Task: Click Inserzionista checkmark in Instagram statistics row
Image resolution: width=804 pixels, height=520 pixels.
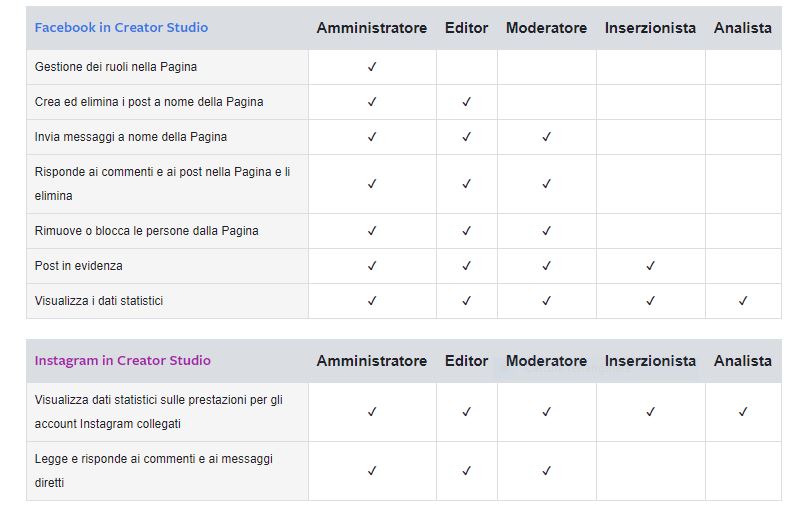Action: click(650, 411)
